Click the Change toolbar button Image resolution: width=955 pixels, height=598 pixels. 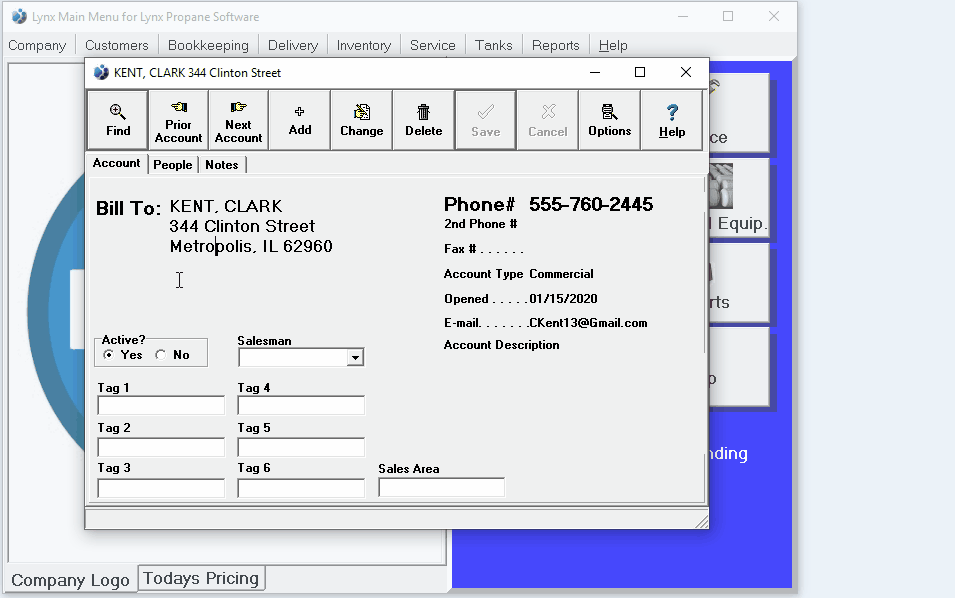(361, 120)
